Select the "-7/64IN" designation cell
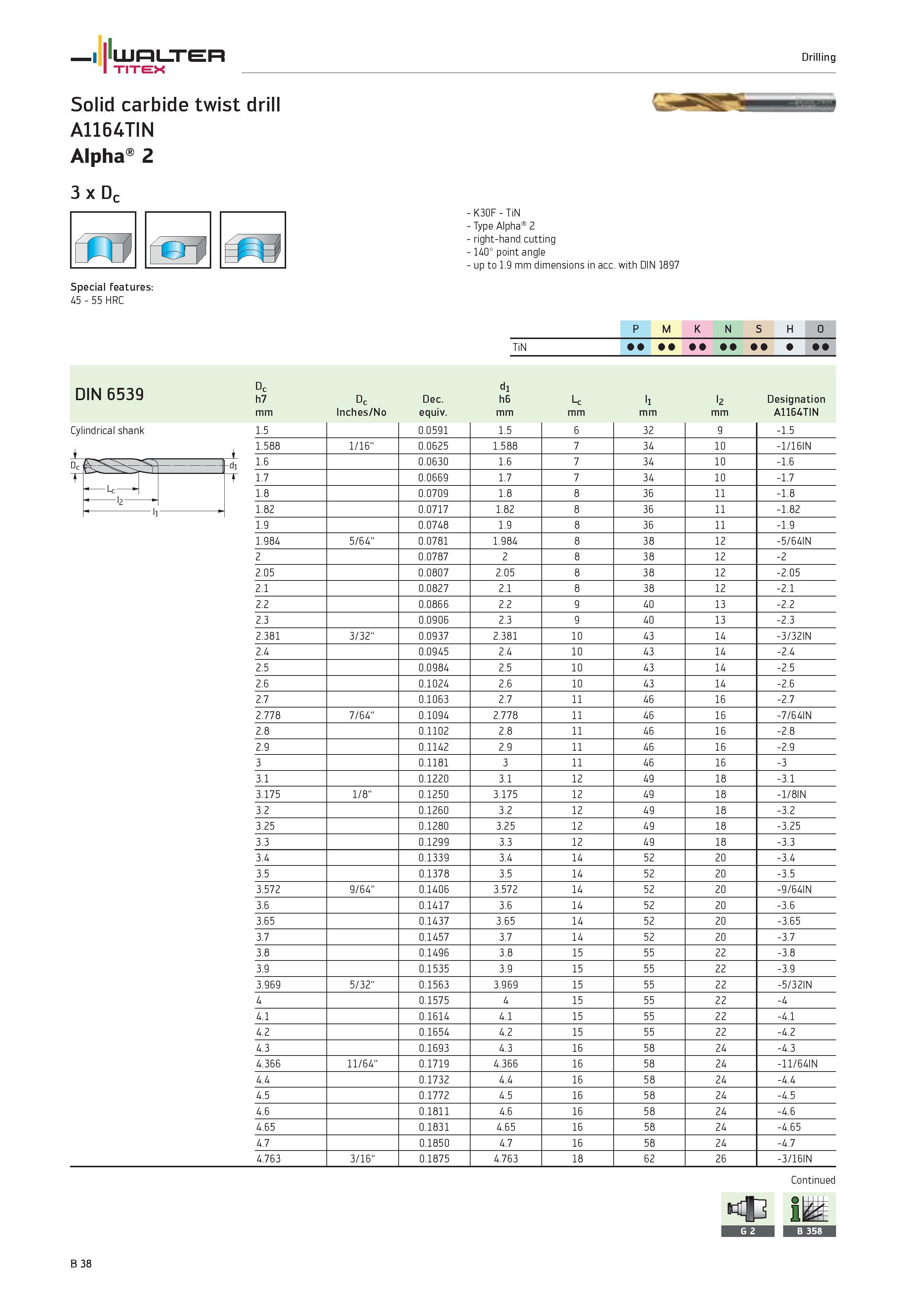The height and width of the screenshot is (1307, 924). (794, 716)
